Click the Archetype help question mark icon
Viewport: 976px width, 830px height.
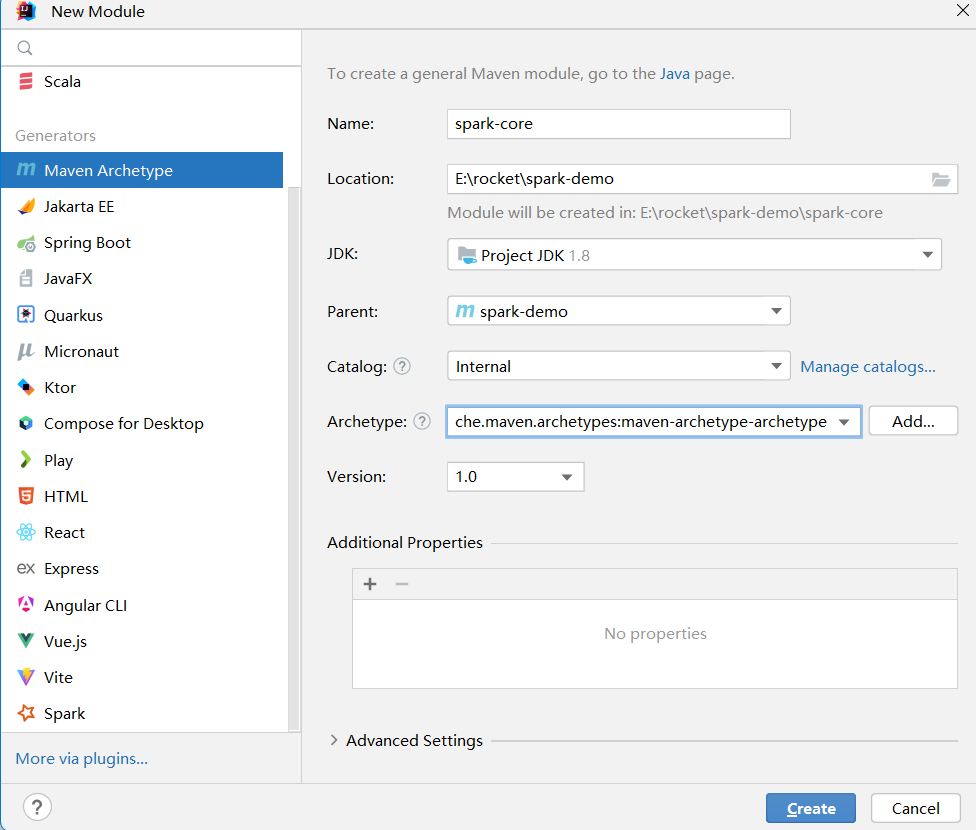pos(422,422)
